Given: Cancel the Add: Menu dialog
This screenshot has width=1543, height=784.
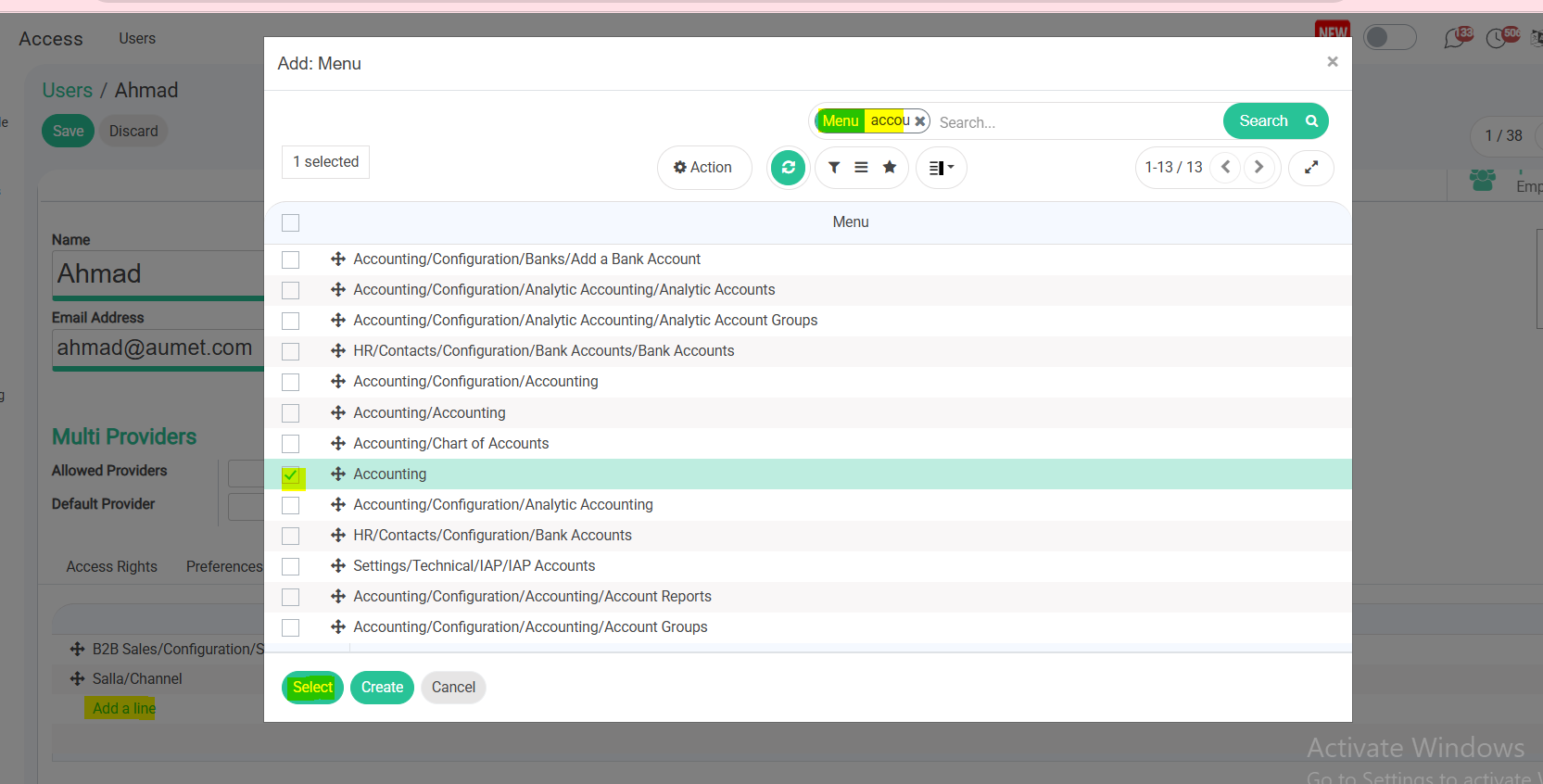Looking at the screenshot, I should point(453,688).
